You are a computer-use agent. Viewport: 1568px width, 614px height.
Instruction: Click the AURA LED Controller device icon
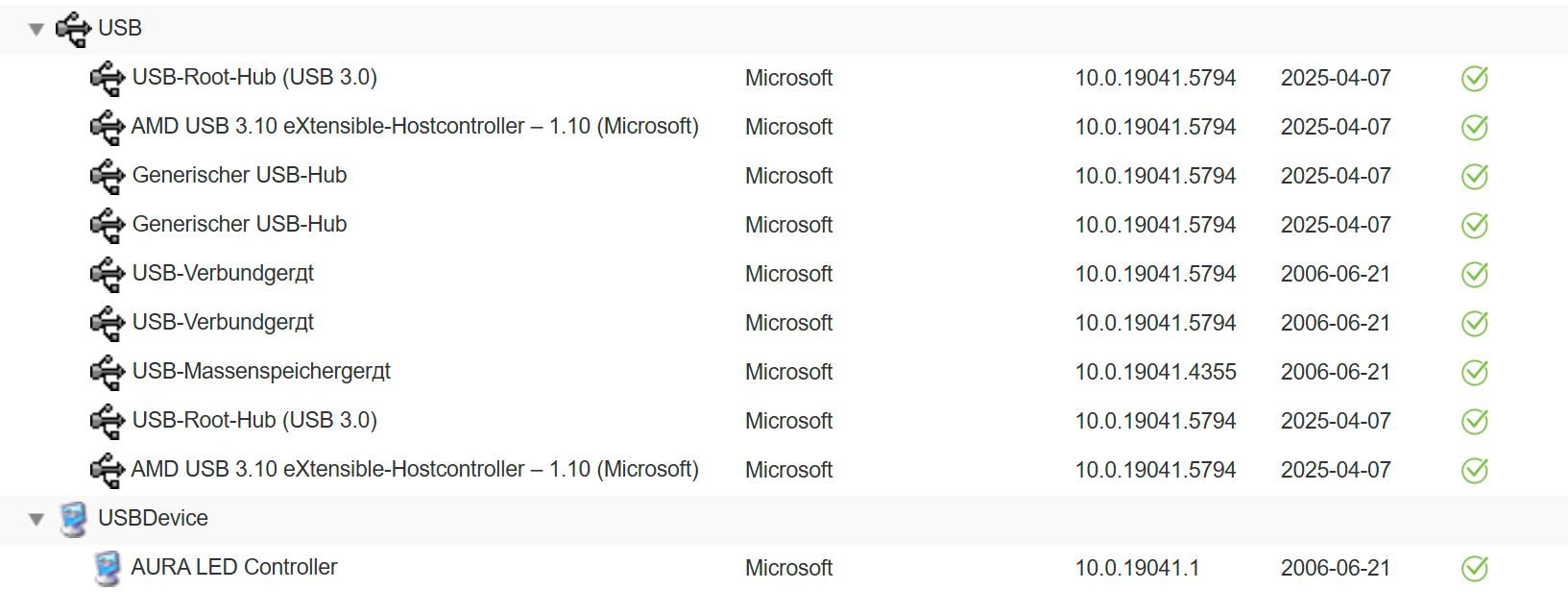pyautogui.click(x=107, y=568)
